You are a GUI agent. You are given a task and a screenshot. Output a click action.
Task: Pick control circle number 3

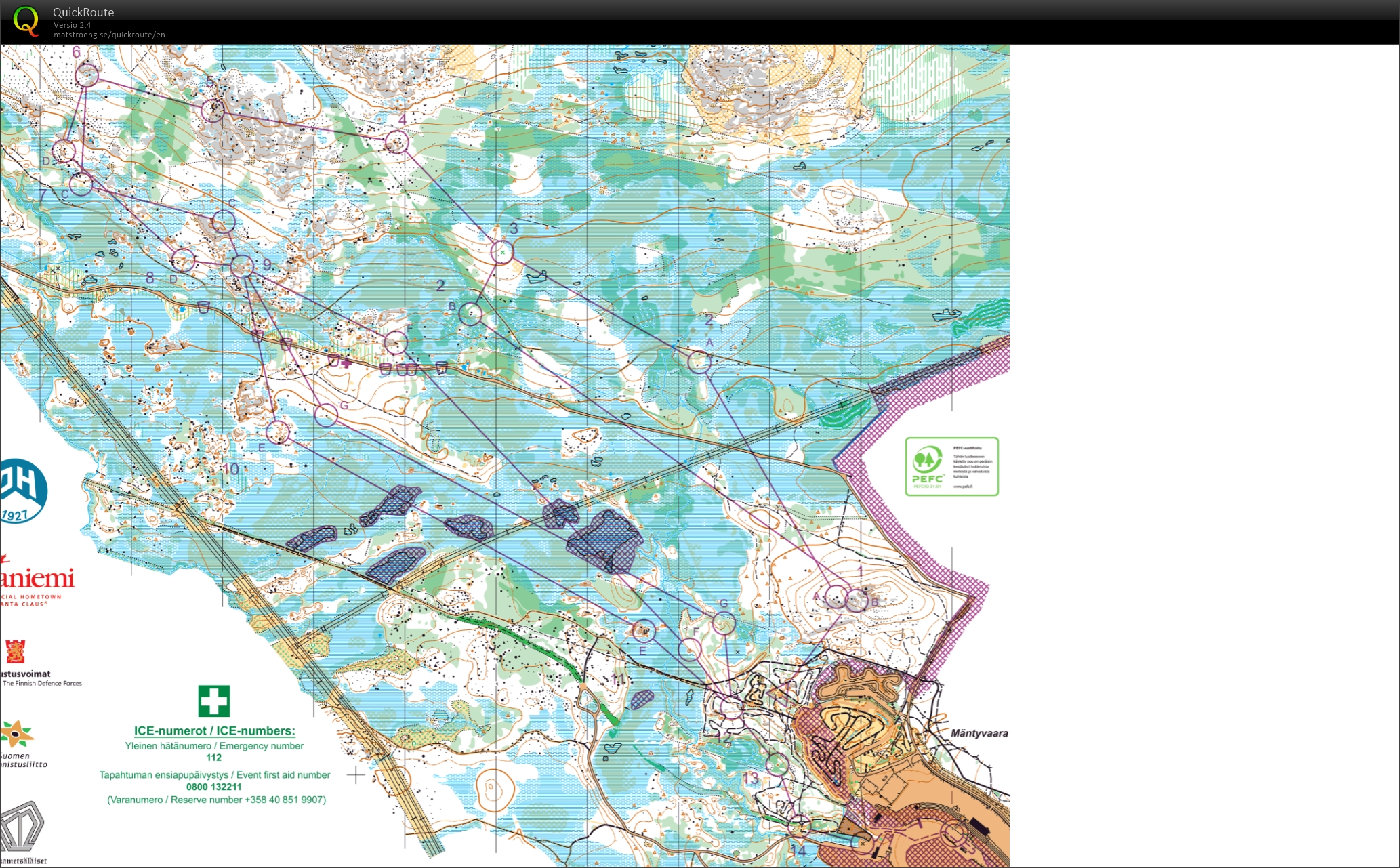(x=502, y=252)
